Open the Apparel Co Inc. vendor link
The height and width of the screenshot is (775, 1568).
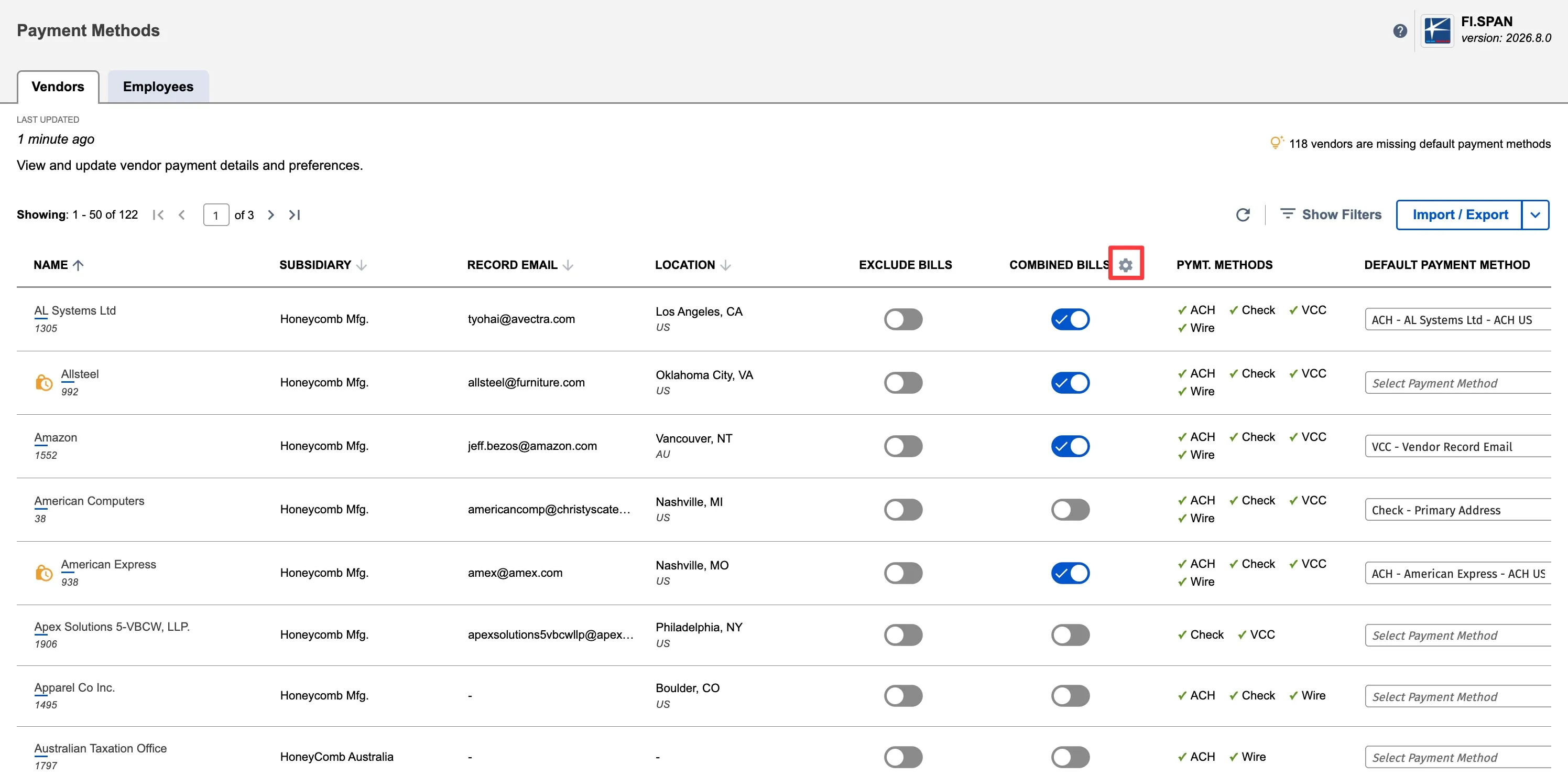click(74, 687)
